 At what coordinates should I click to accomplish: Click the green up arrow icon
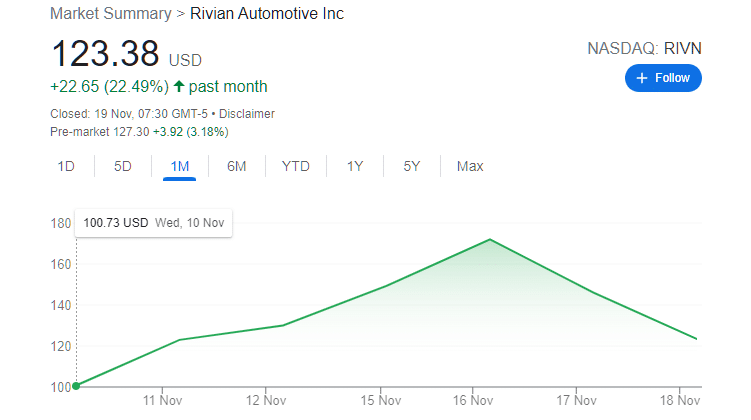pyautogui.click(x=179, y=86)
